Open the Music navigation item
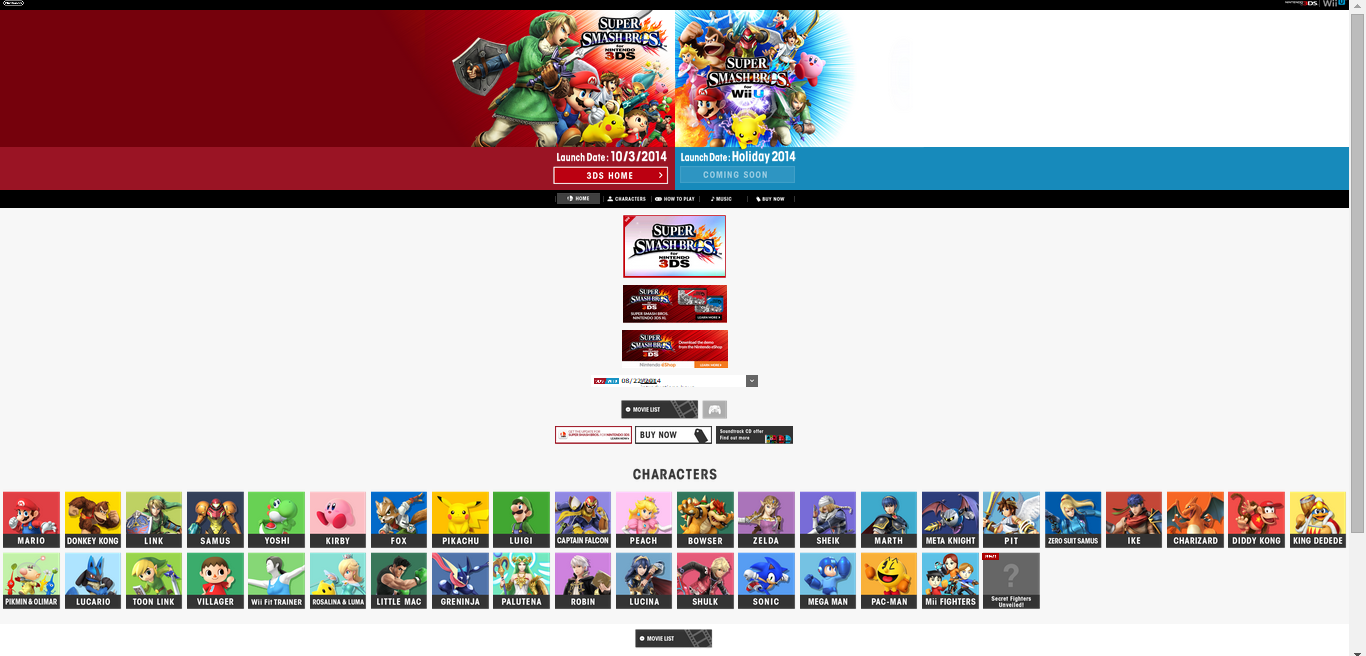Viewport: 1366px width, 656px height. tap(721, 199)
